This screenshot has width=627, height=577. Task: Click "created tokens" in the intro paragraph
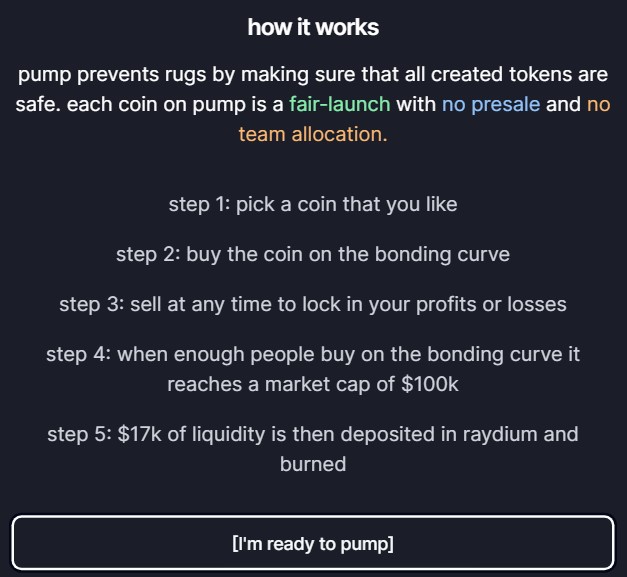(501, 74)
